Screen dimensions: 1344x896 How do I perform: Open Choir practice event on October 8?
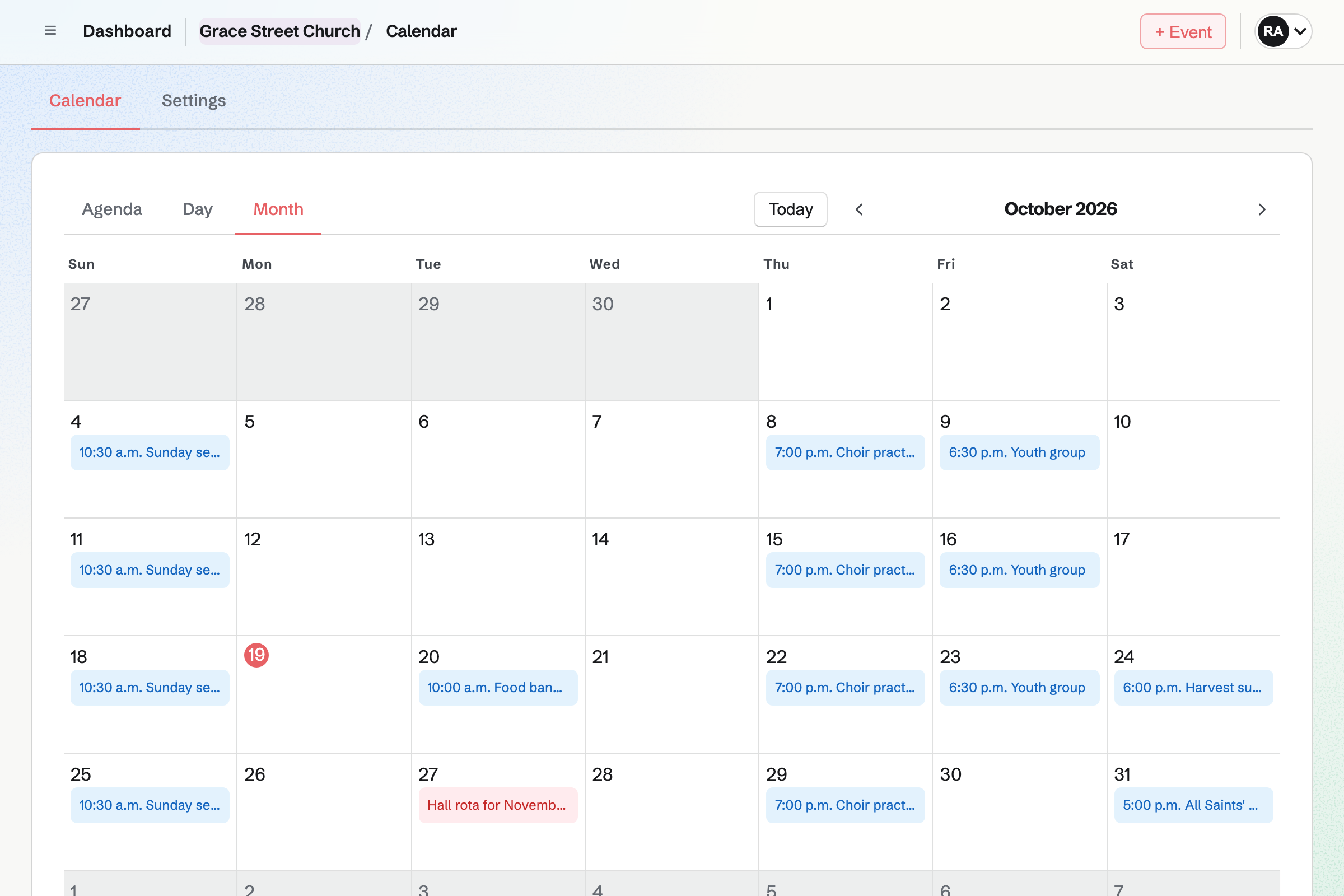tap(845, 452)
